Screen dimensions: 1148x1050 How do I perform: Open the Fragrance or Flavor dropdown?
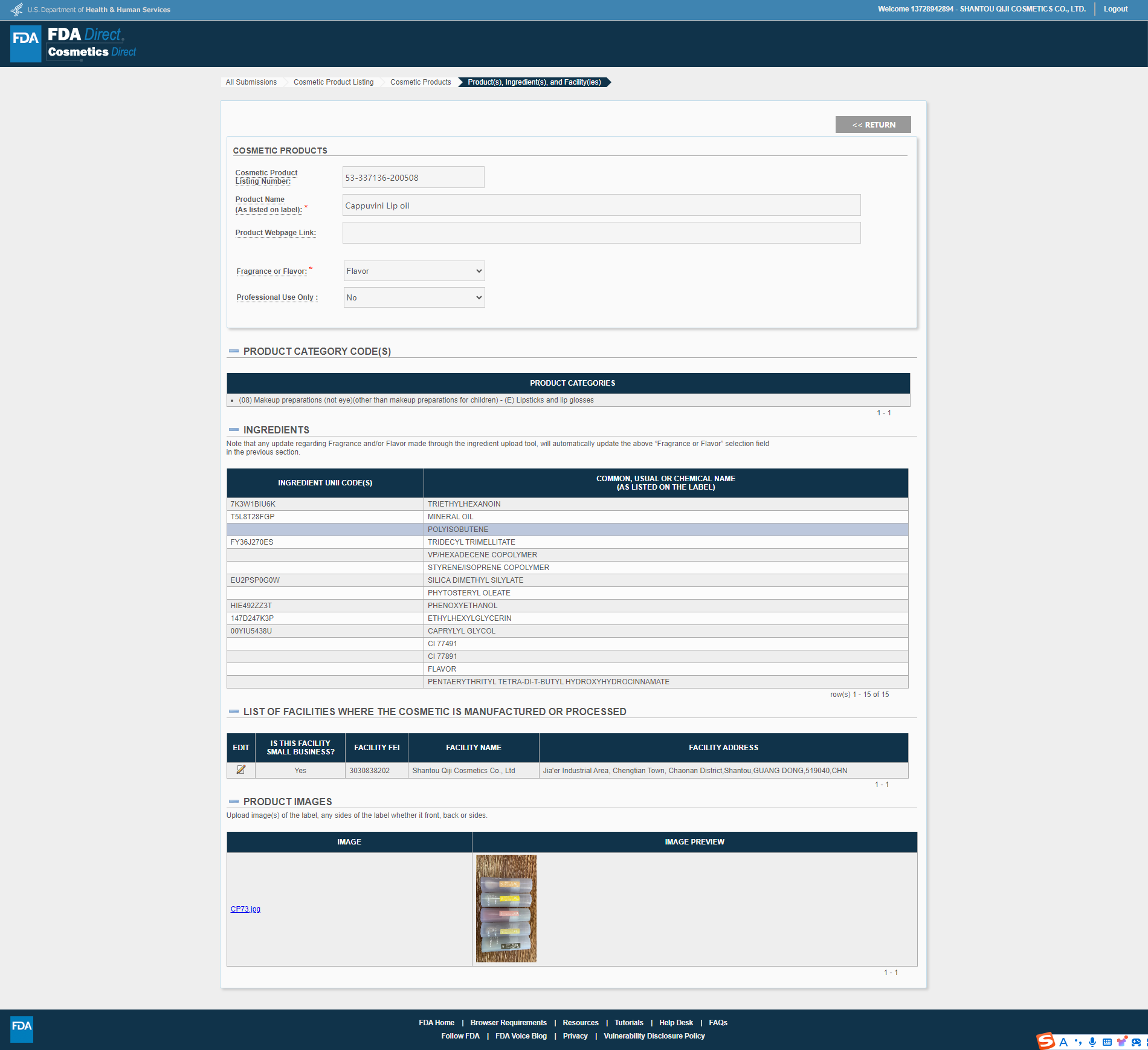(414, 271)
